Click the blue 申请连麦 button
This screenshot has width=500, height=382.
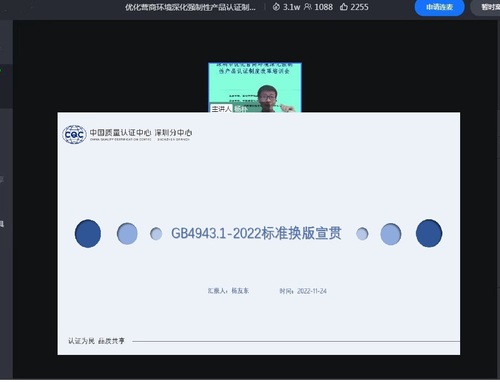coord(439,7)
